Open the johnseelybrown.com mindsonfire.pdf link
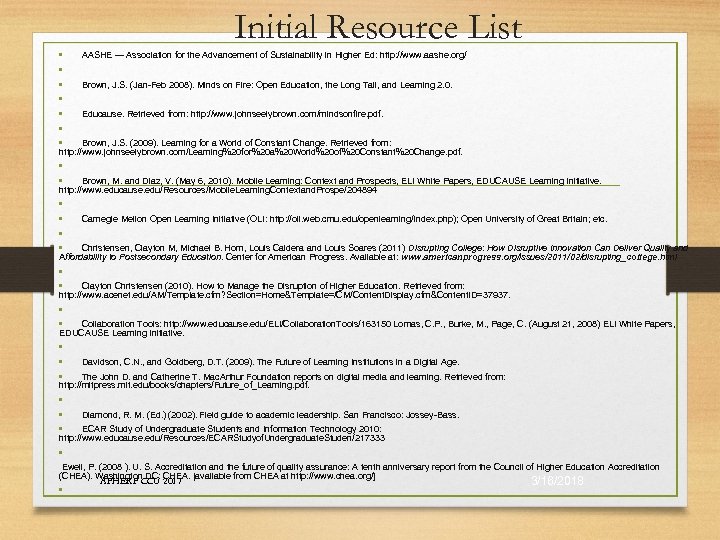720x540 pixels. pyautogui.click(x=287, y=114)
